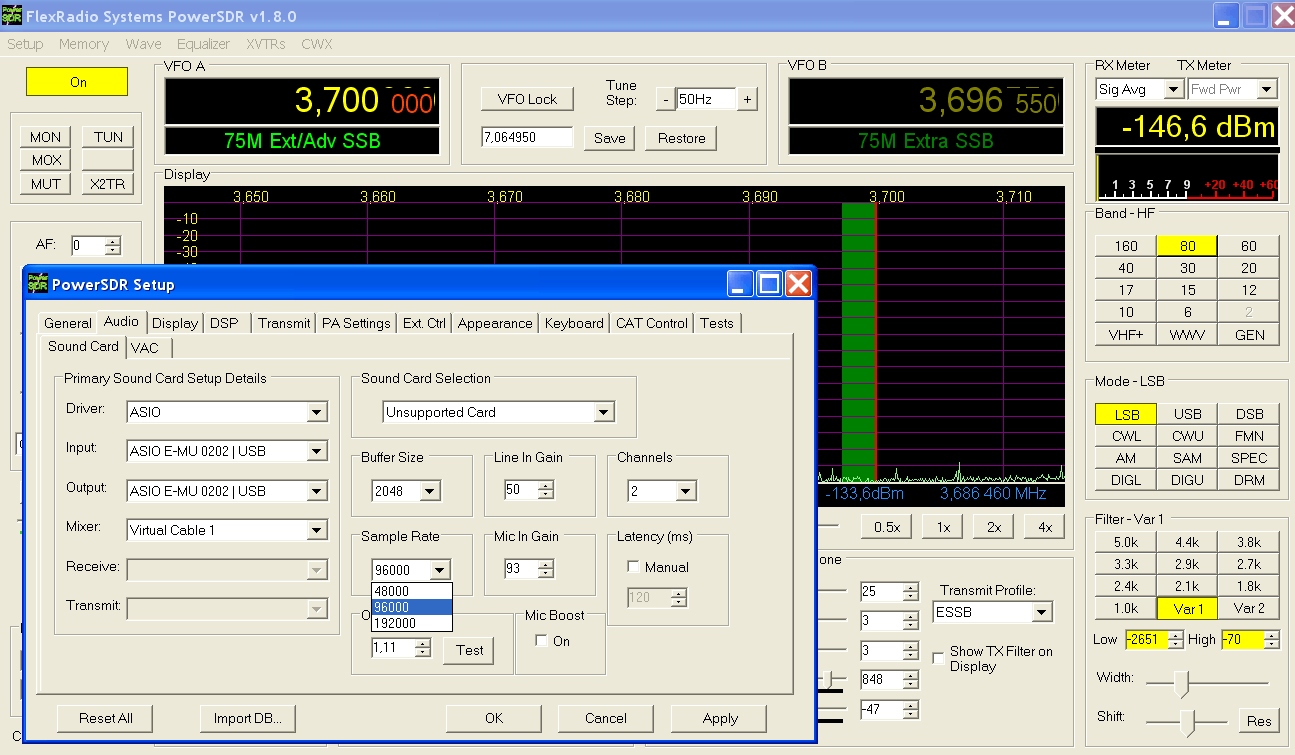Click the PowerSDR Setup dialog title icon
Viewport: 1295px width, 755px height.
point(37,284)
